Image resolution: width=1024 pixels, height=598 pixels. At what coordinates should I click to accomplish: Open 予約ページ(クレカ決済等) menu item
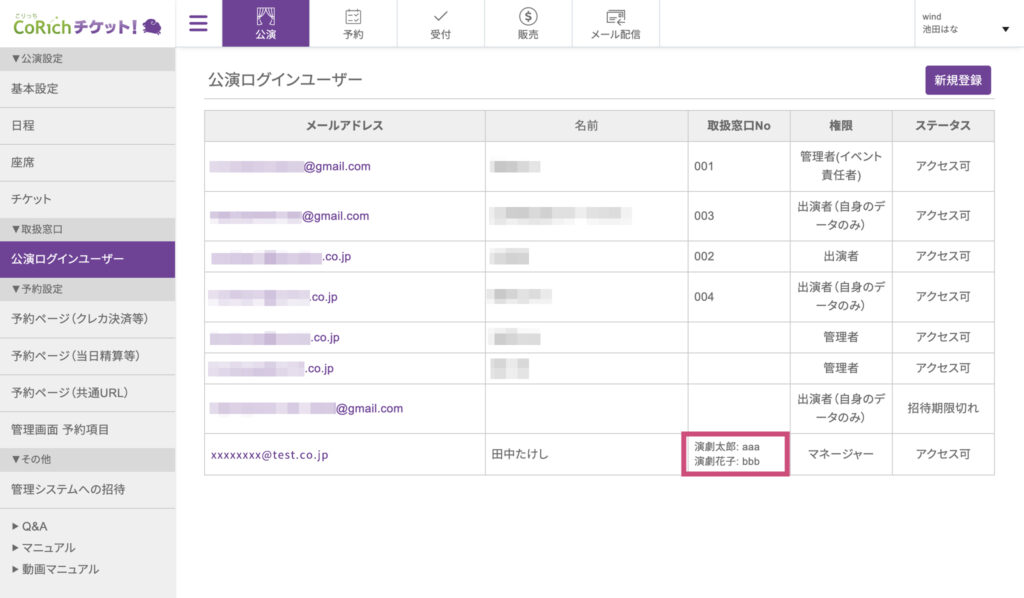pyautogui.click(x=79, y=319)
